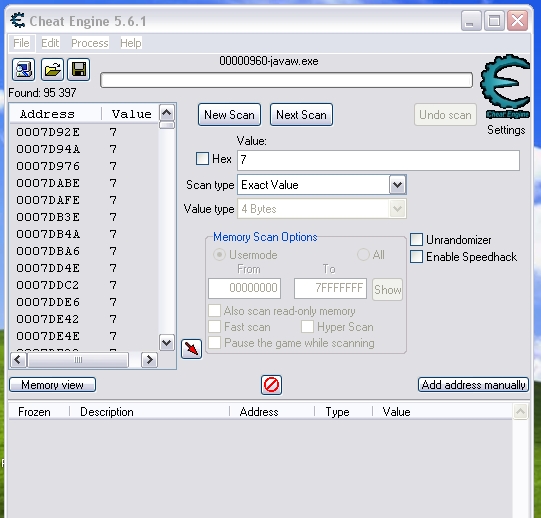Click inside the Value input field
The image size is (541, 518).
[378, 160]
